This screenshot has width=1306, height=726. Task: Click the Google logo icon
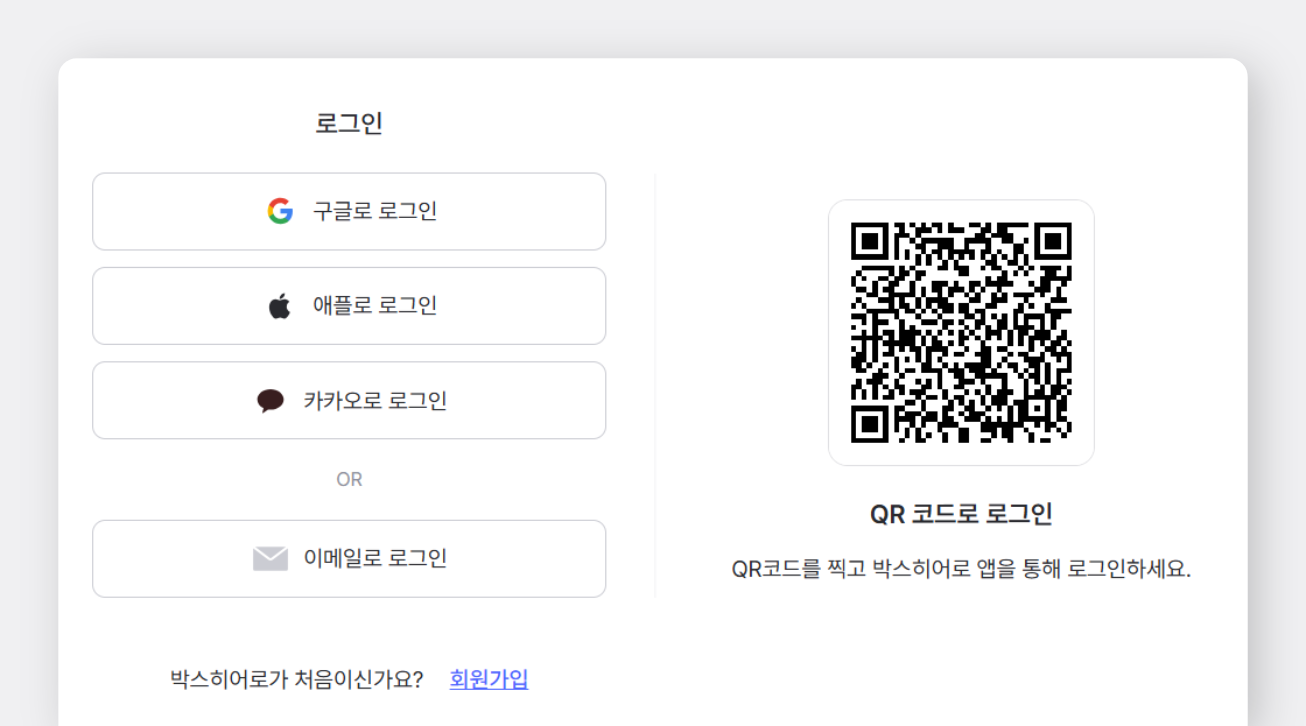tap(280, 211)
